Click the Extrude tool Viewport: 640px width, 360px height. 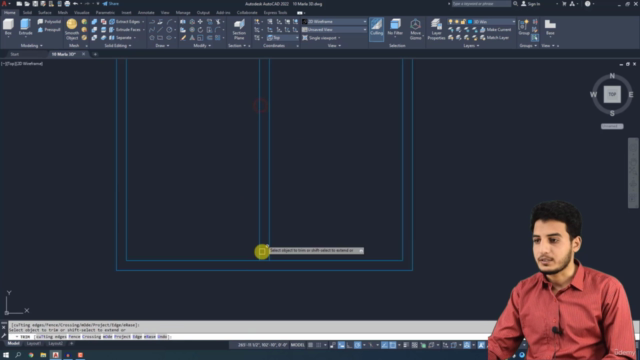point(25,27)
